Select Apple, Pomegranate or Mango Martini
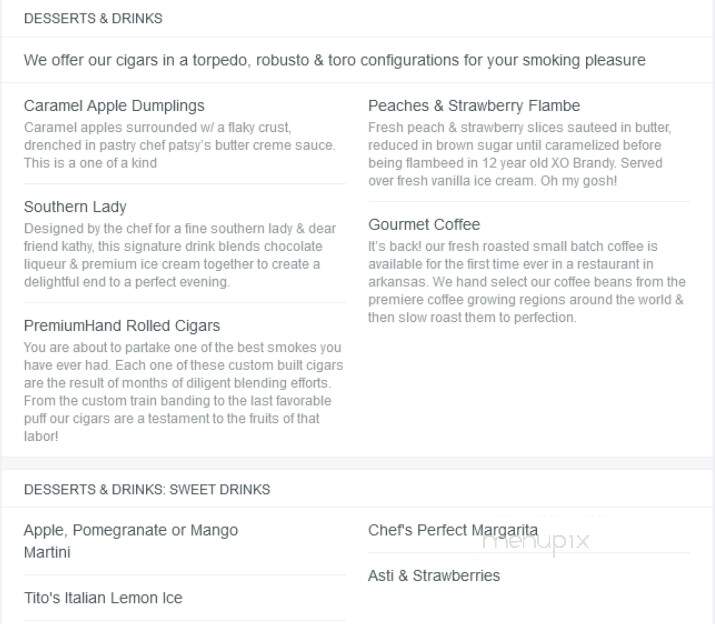Image resolution: width=715 pixels, height=624 pixels. pos(131,541)
